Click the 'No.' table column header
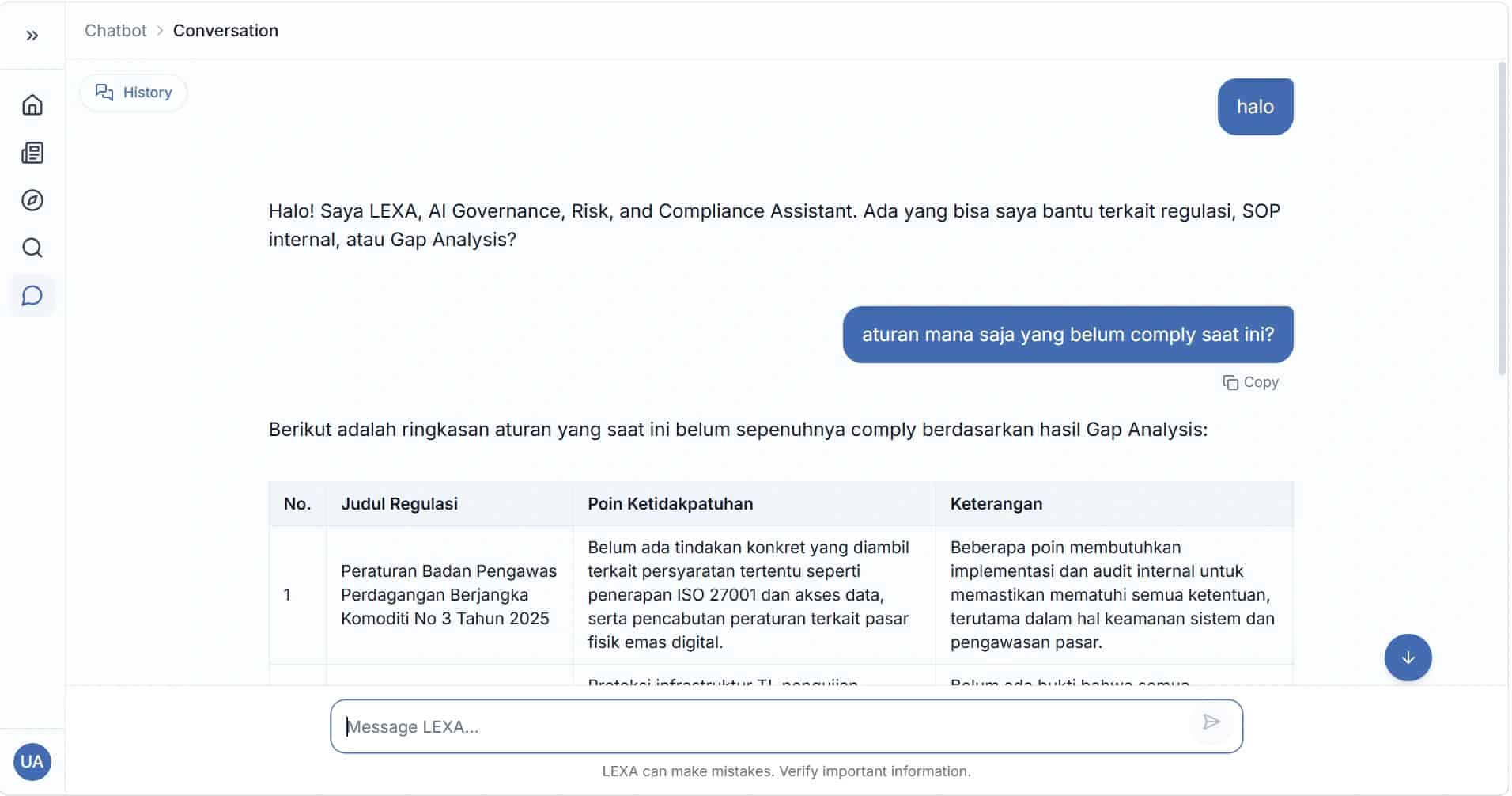This screenshot has height=796, width=1512. 297,504
